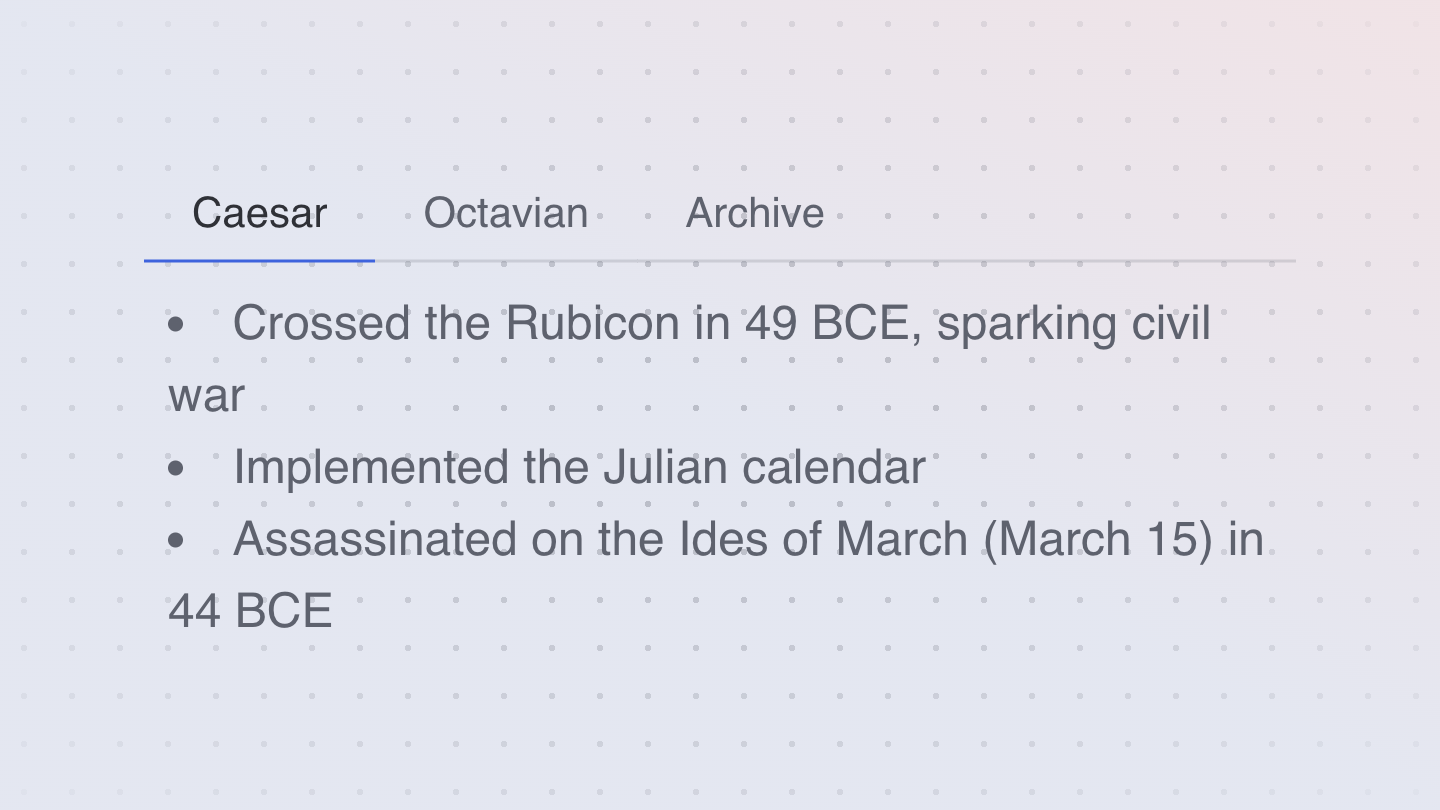Click the blue underline beneath the Caesar tab
1440x810 pixels.
[x=260, y=260]
